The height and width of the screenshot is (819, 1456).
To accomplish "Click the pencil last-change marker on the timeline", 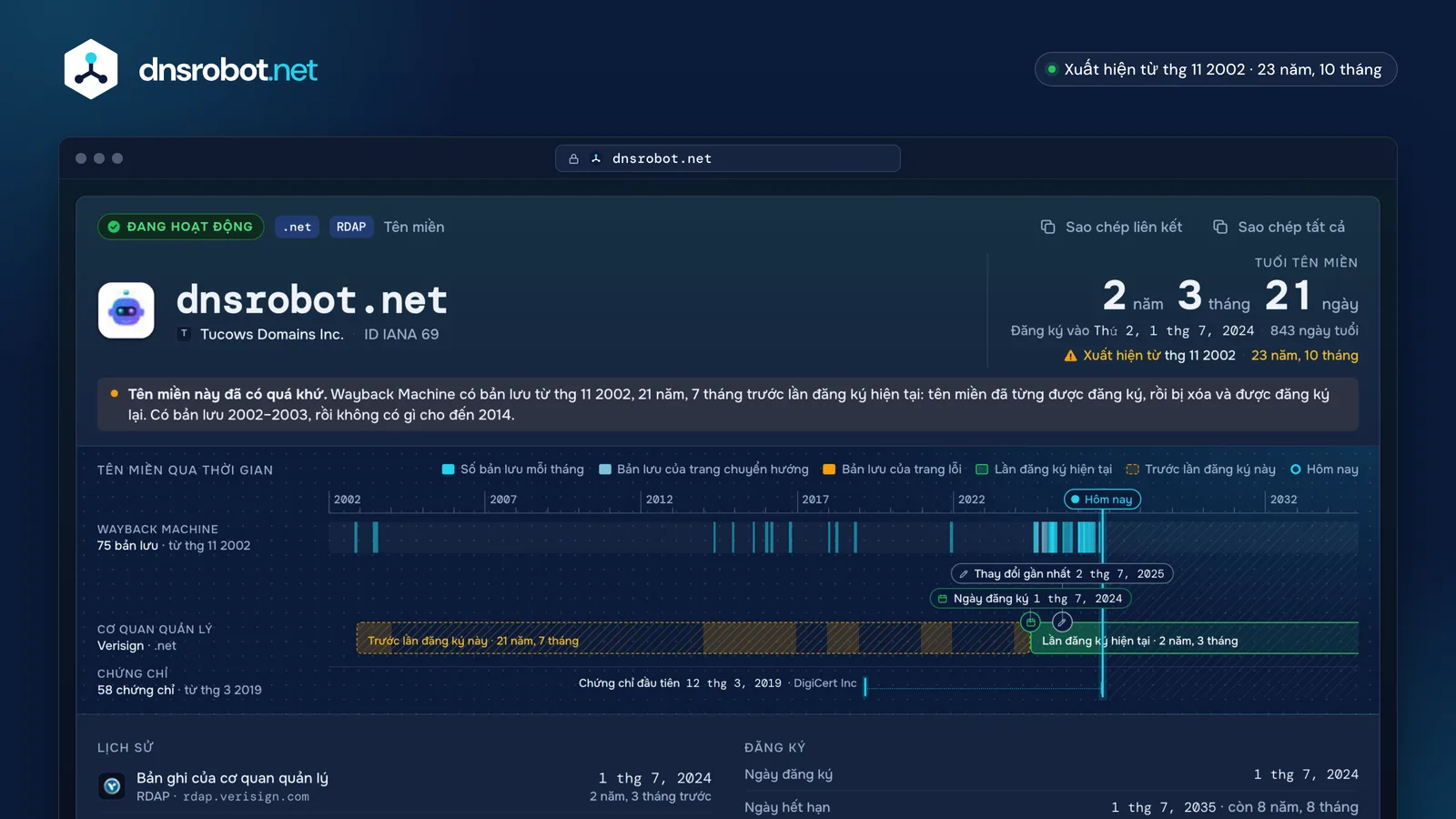I will click(1062, 622).
